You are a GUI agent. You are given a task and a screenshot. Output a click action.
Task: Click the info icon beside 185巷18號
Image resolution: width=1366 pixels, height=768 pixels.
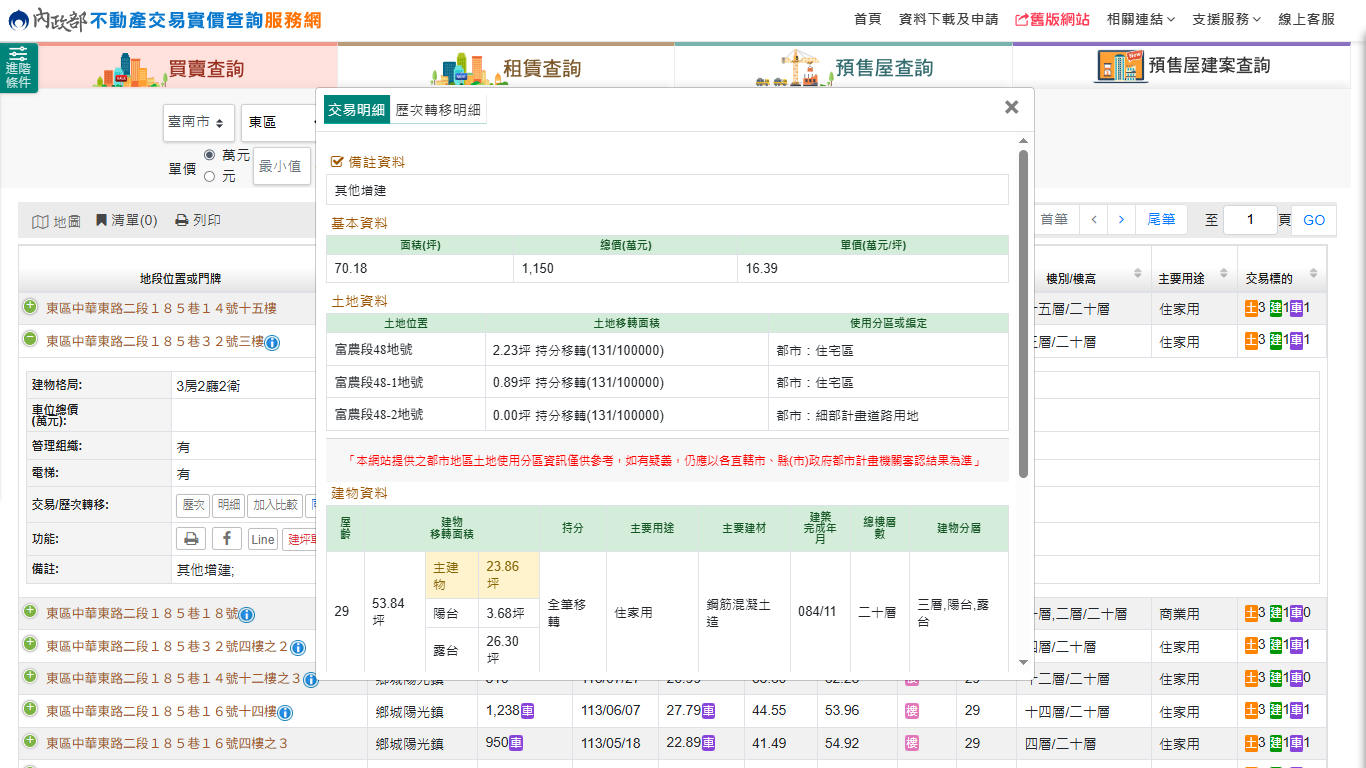point(247,614)
